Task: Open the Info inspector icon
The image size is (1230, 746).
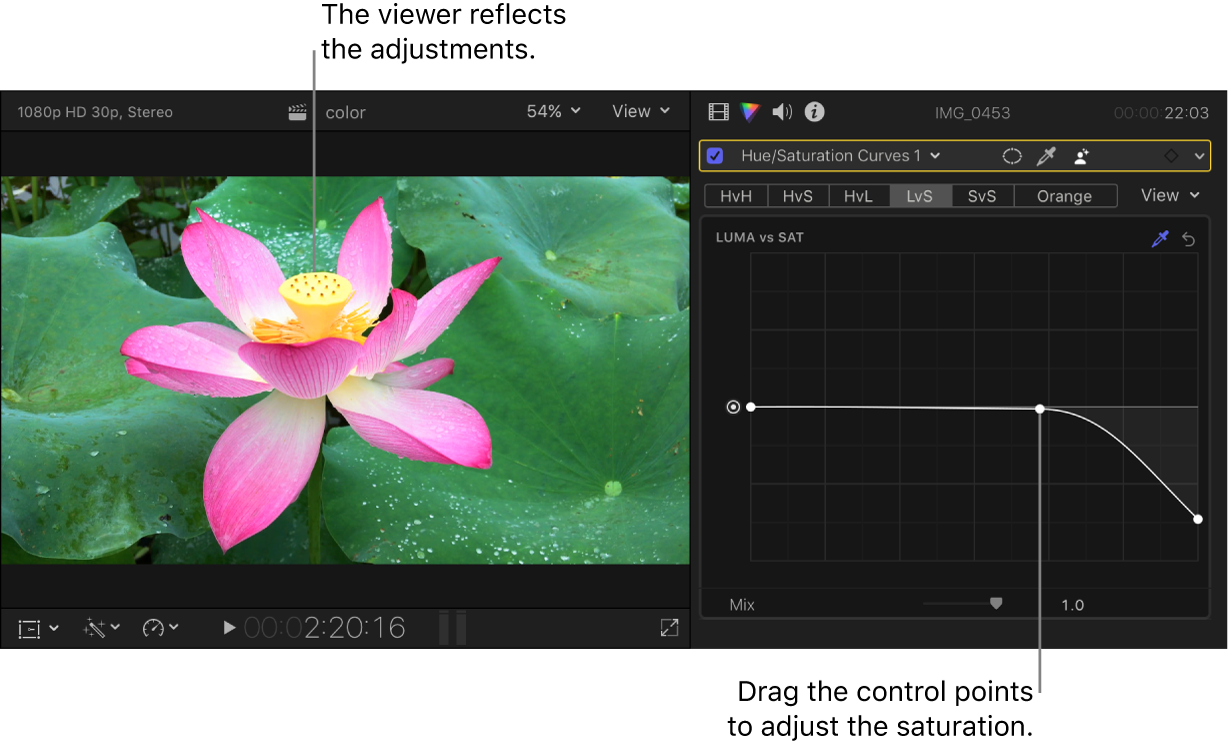Action: tap(815, 112)
